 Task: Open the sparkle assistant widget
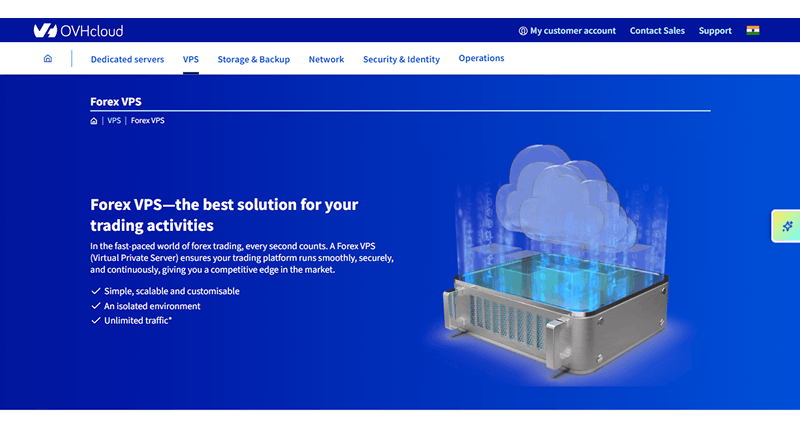786,226
